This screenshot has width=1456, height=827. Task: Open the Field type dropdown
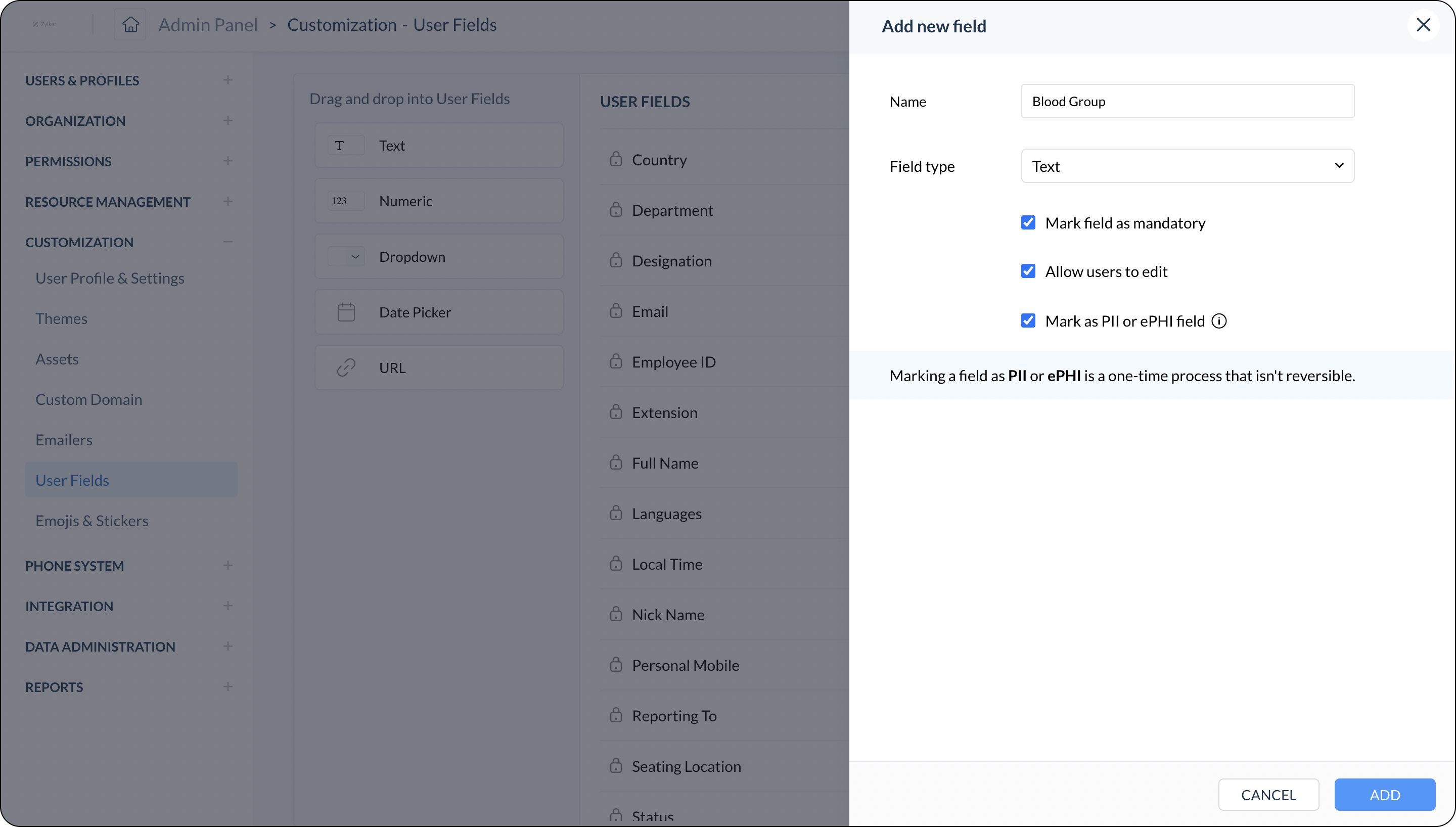click(1188, 166)
